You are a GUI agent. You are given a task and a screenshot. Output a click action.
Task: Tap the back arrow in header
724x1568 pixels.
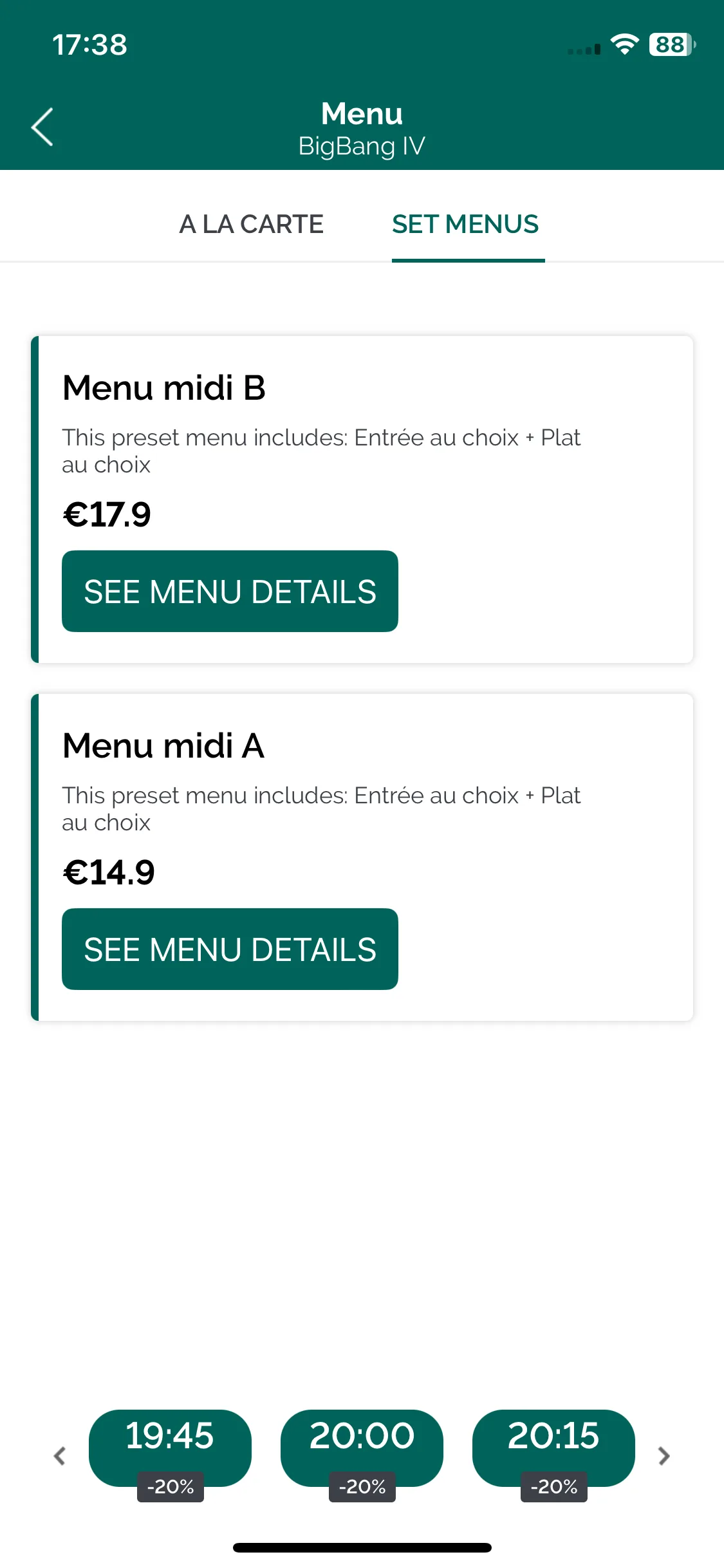pos(42,127)
